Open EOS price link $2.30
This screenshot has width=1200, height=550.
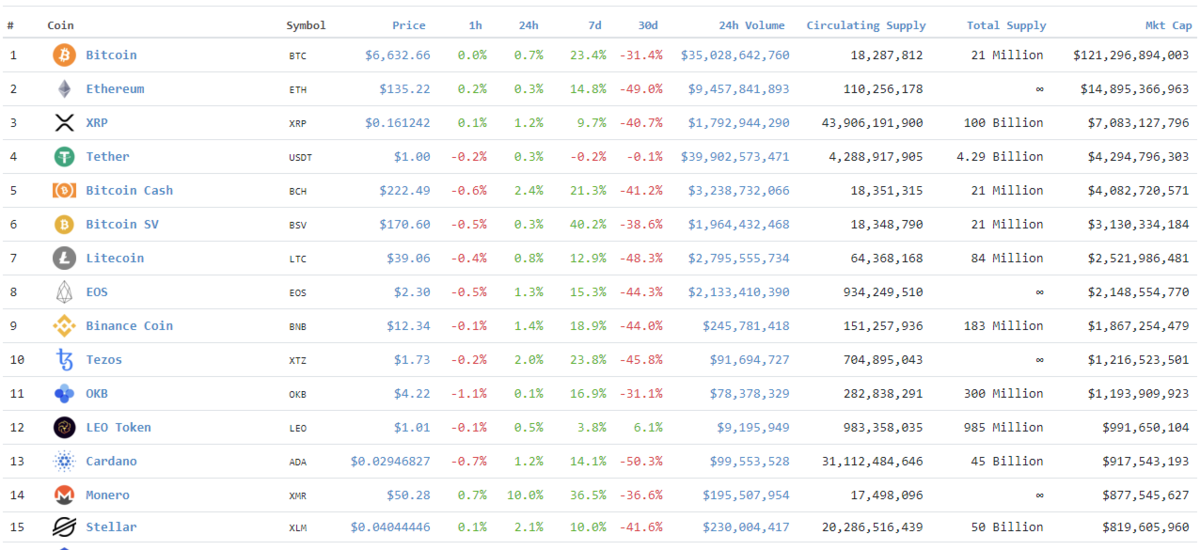[412, 292]
